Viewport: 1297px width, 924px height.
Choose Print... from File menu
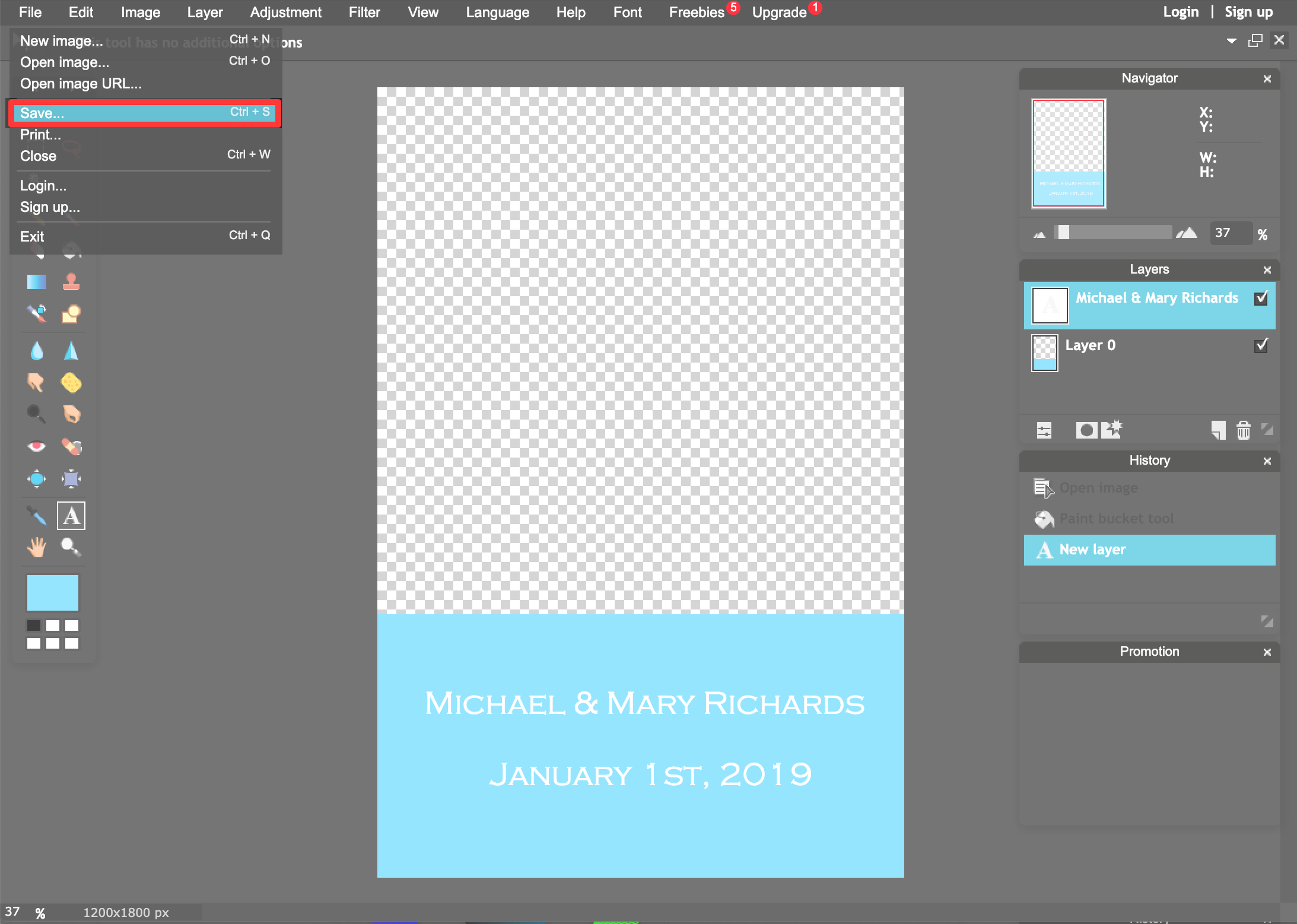click(145, 135)
